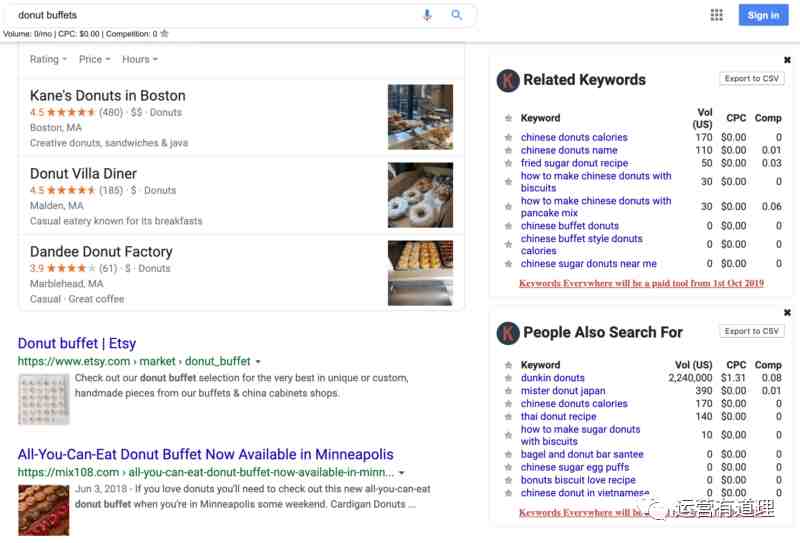The height and width of the screenshot is (543, 800).
Task: Star 'how to make chinese donuts with pancake mix'
Action: point(508,207)
